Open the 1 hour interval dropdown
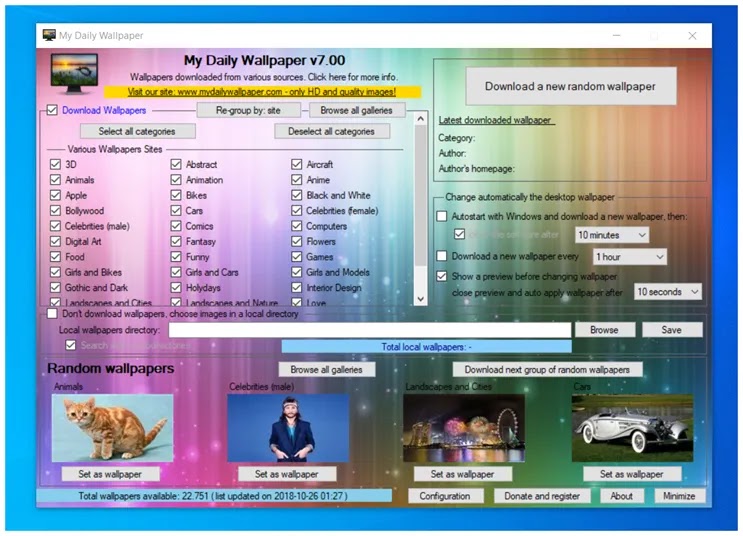This screenshot has height=536, width=743. coord(630,257)
